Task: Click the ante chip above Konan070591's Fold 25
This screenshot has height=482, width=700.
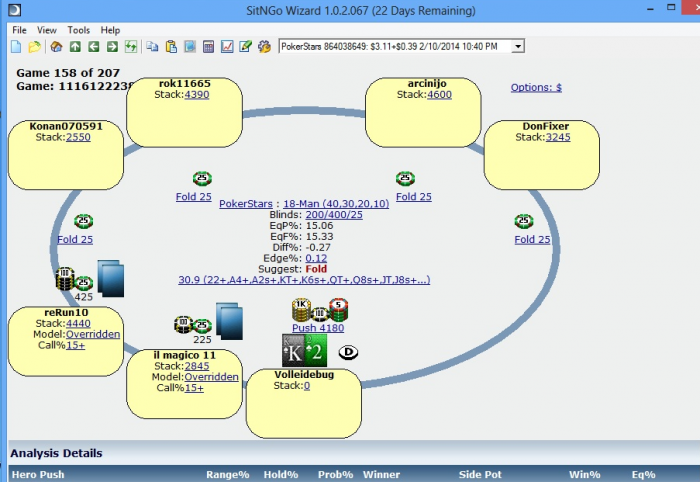Action: 83,221
